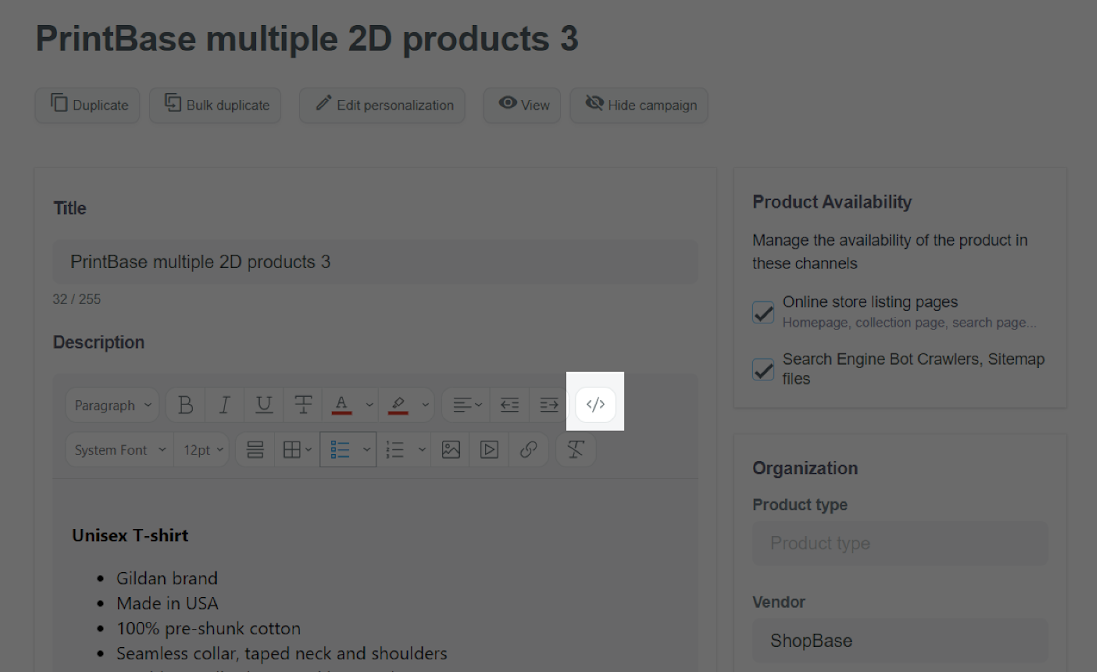Viewport: 1097px width, 672px height.
Task: Open the source code editor
Action: [x=595, y=405]
